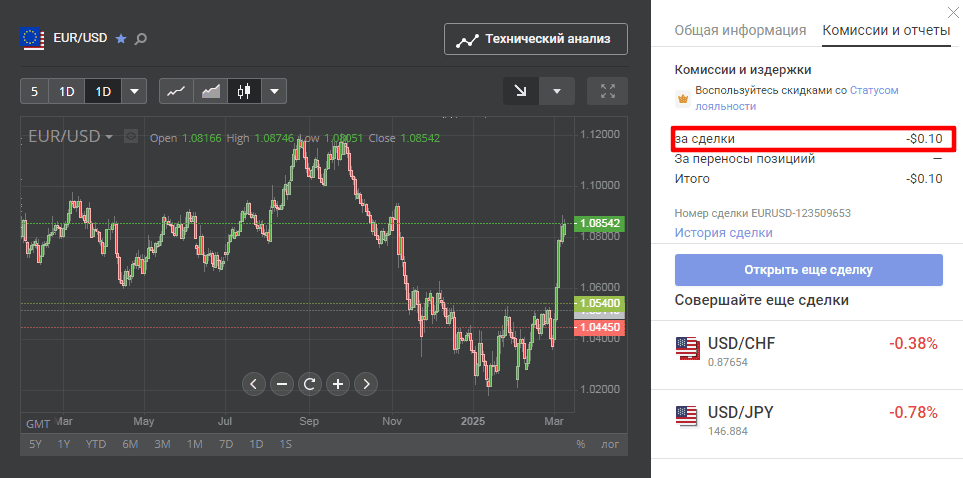963x478 pixels.
Task: Set chart range to 1S
Action: pos(285,444)
